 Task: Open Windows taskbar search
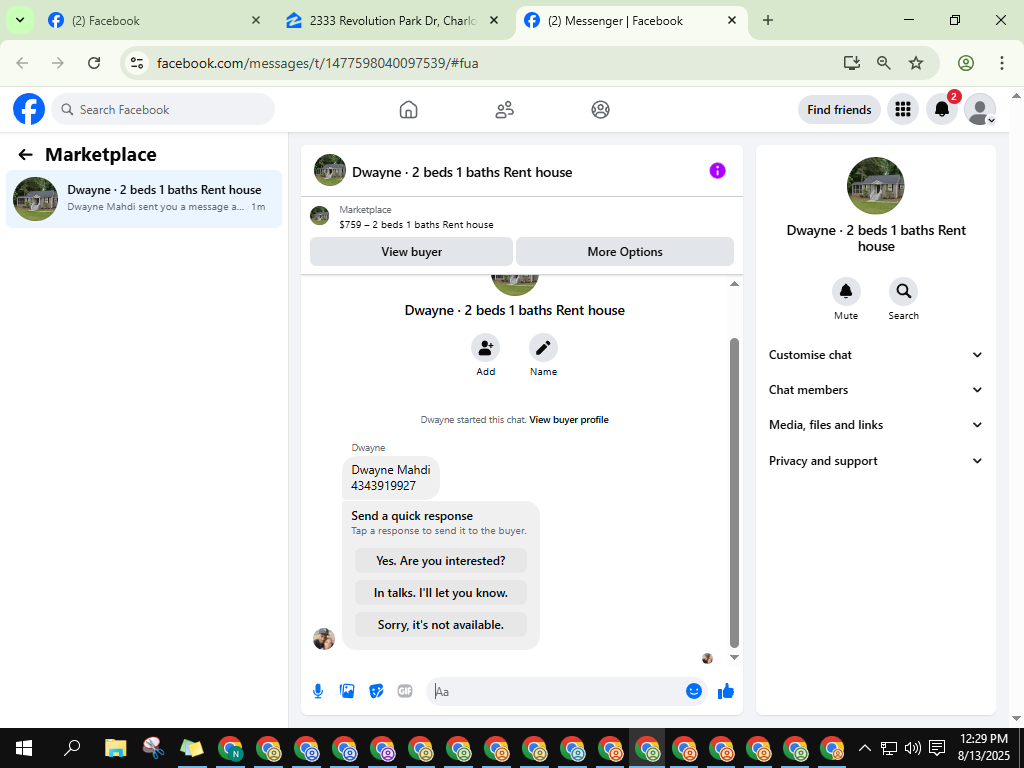coord(72,748)
